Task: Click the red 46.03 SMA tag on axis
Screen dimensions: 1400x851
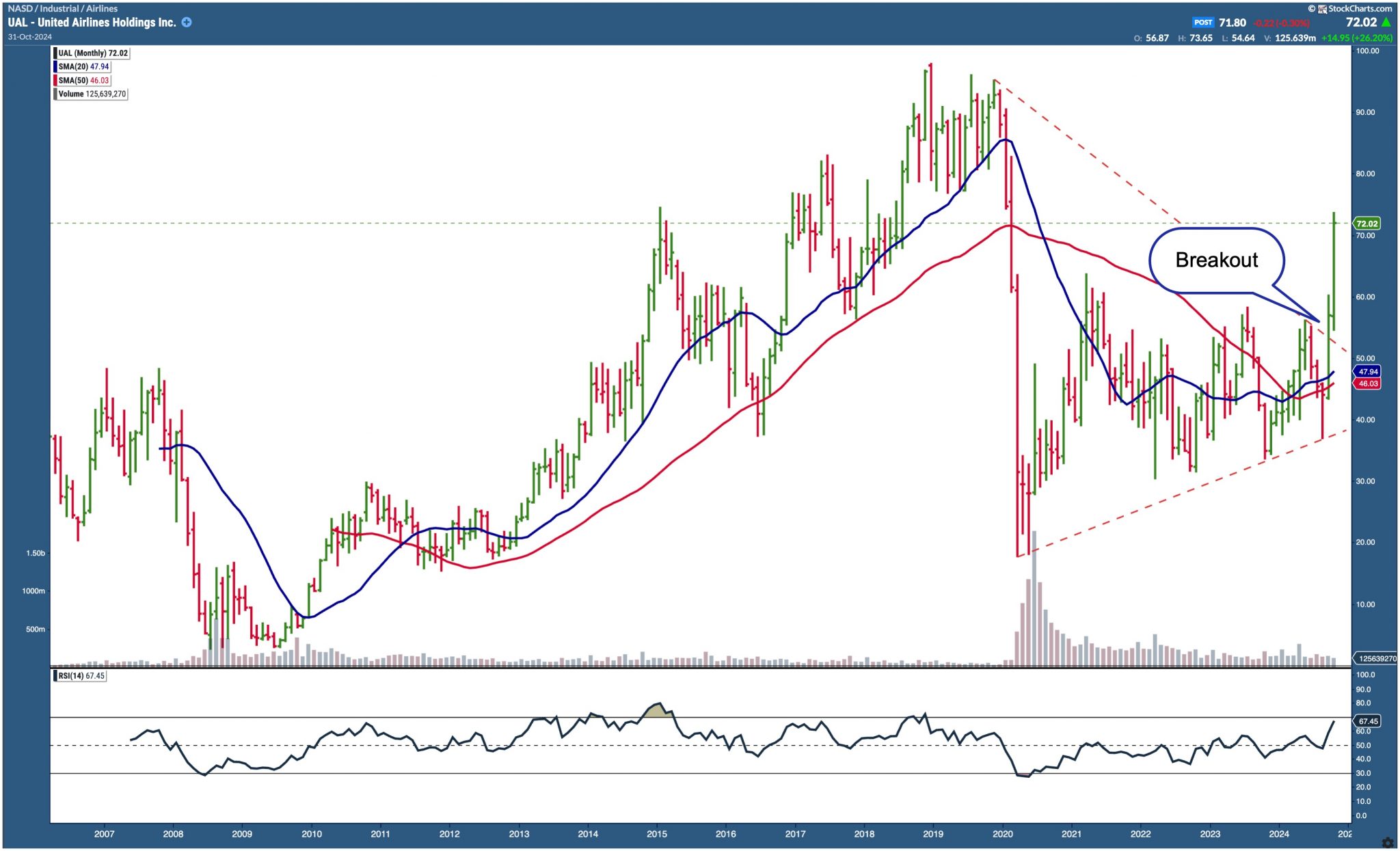Action: point(1367,383)
